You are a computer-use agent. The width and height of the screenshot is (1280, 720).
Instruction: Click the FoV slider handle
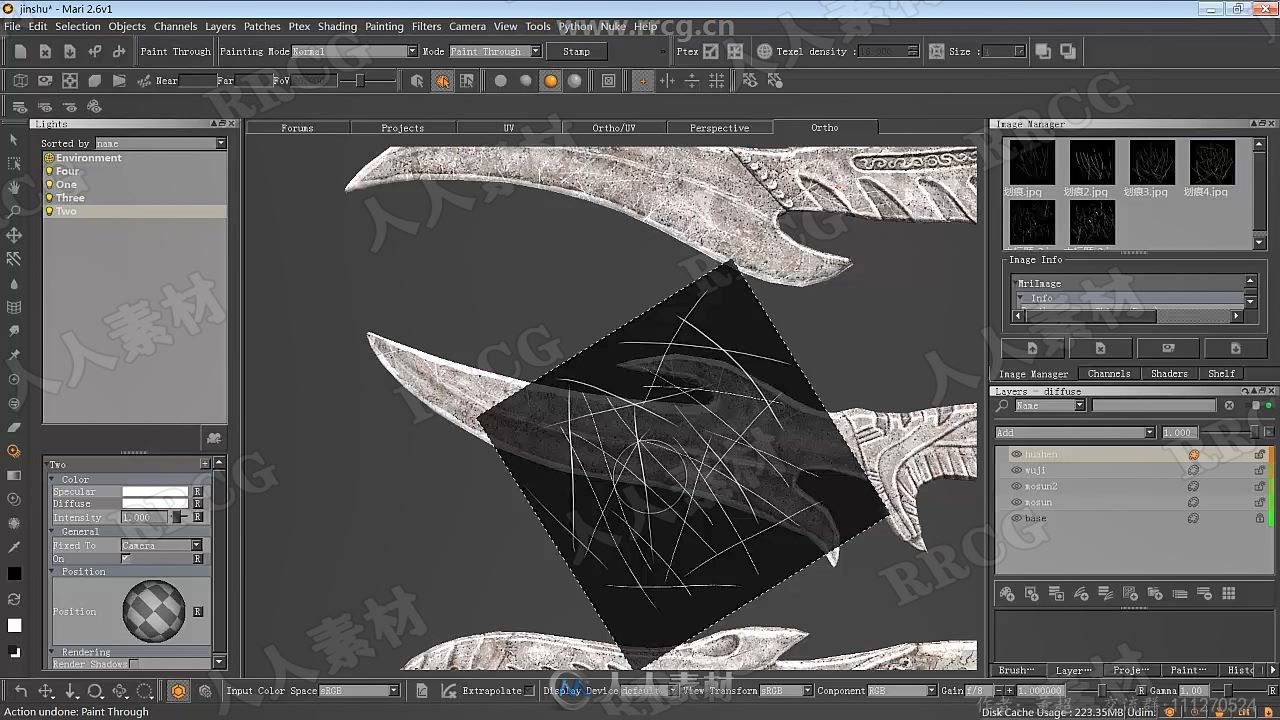coord(360,81)
